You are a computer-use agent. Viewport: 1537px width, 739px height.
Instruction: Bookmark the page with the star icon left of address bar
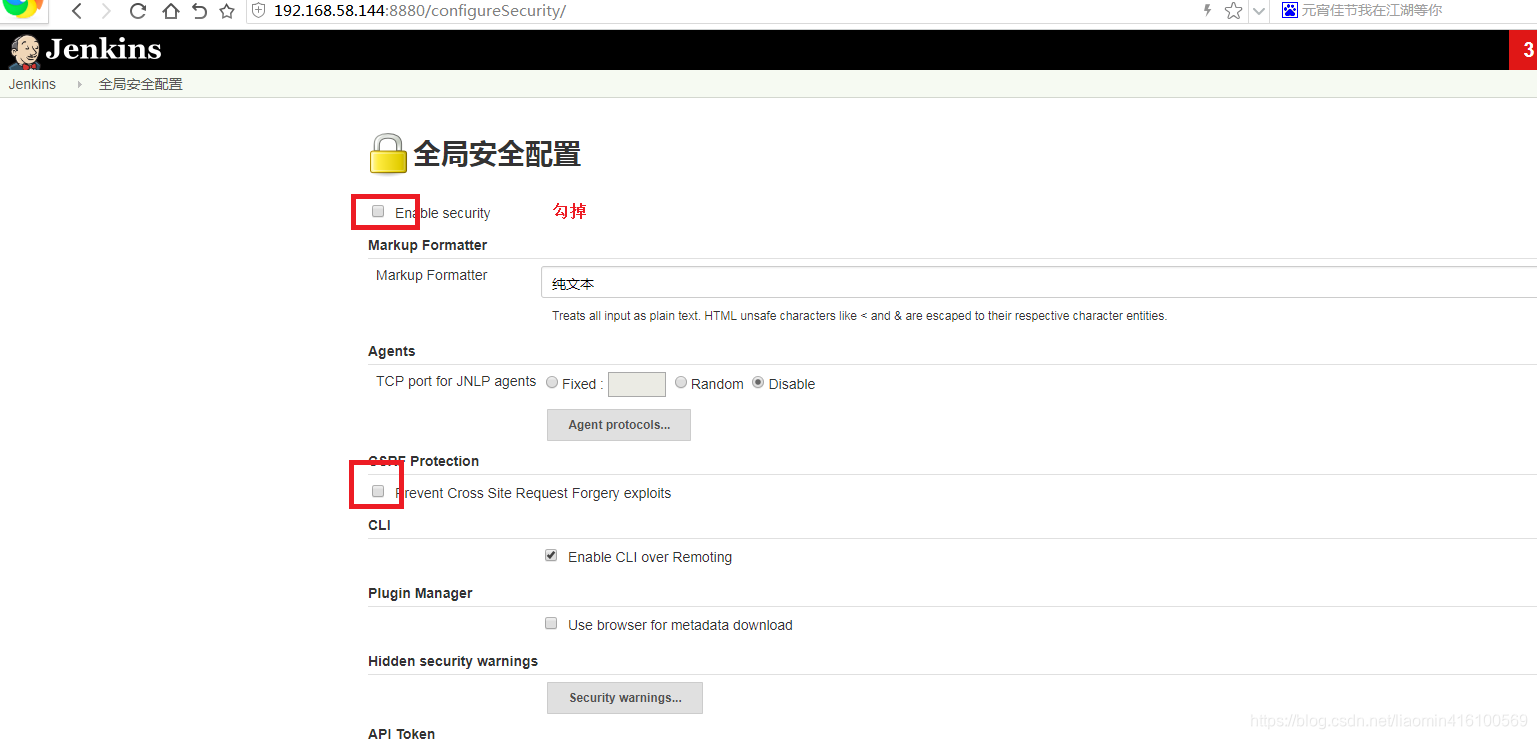tap(227, 11)
